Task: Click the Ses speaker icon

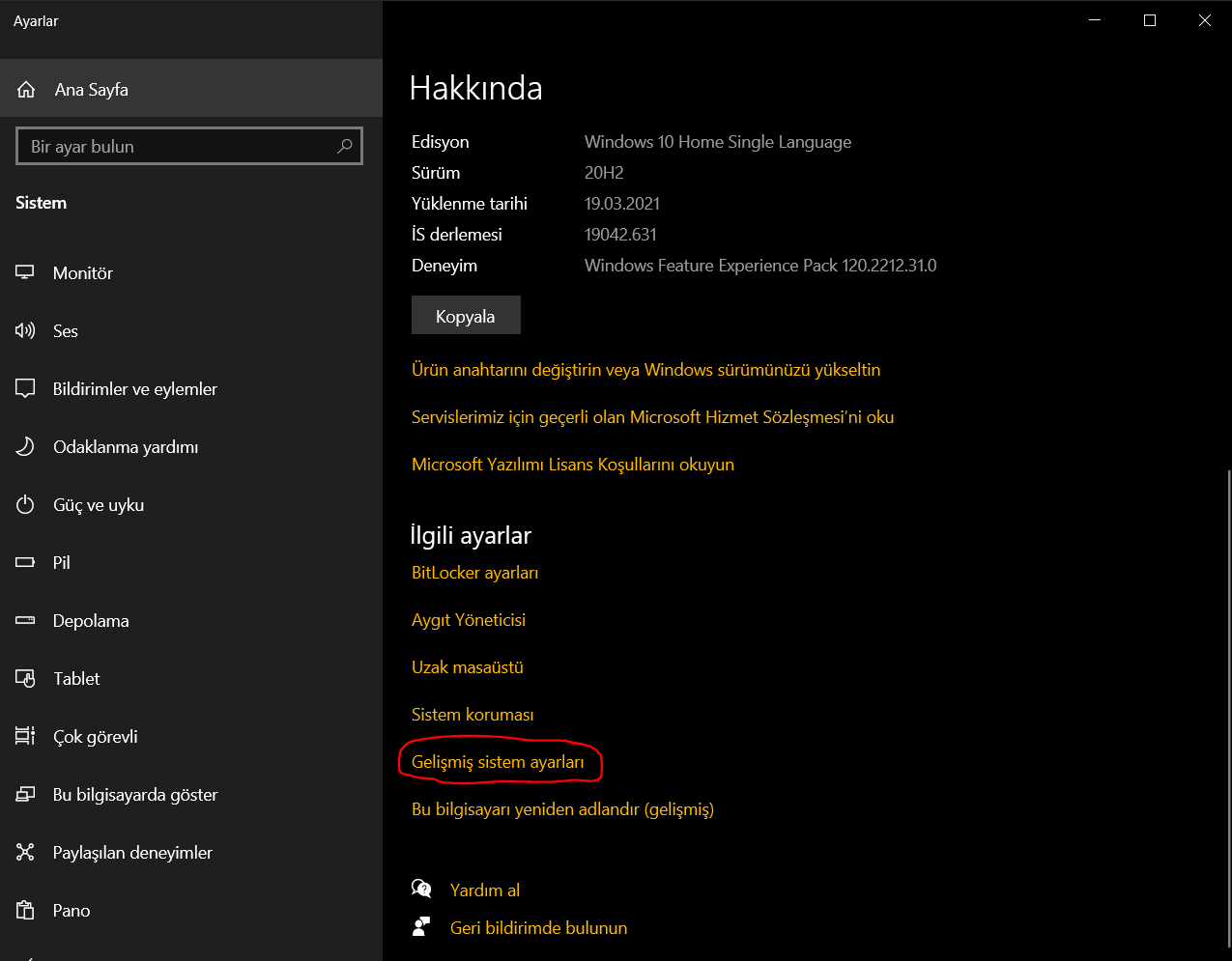Action: click(25, 331)
